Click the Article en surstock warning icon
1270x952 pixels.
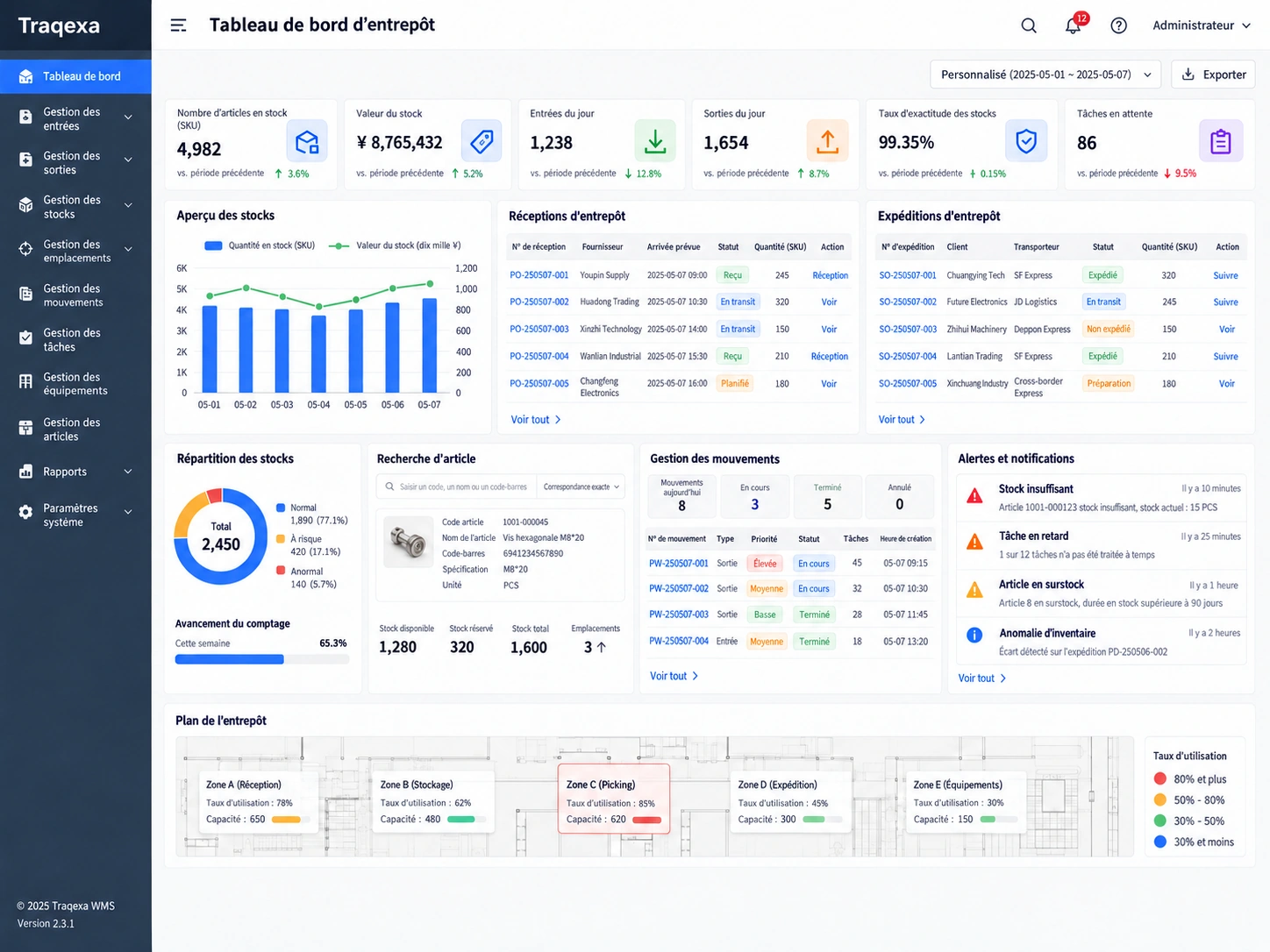point(974,590)
